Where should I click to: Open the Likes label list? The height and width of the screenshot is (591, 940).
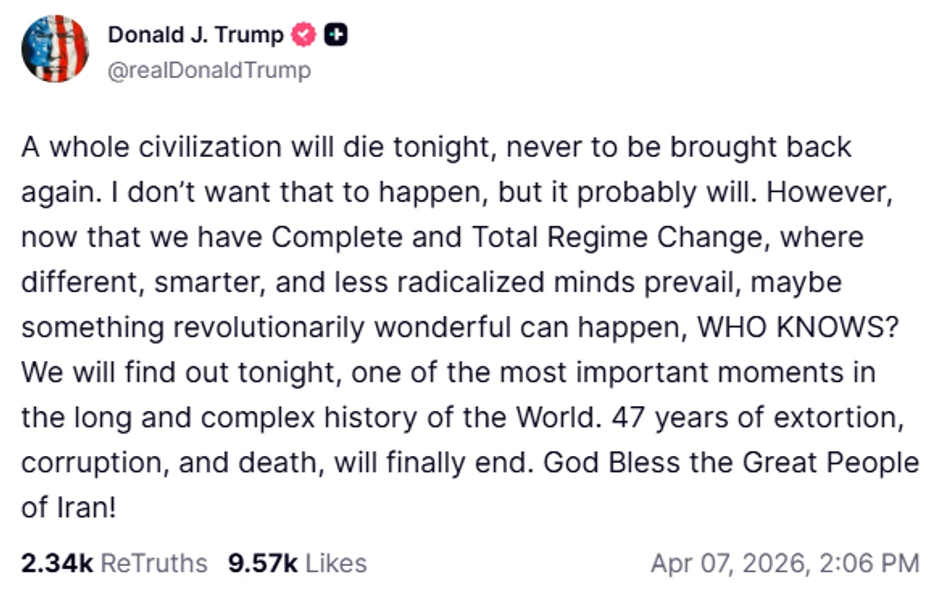click(336, 563)
